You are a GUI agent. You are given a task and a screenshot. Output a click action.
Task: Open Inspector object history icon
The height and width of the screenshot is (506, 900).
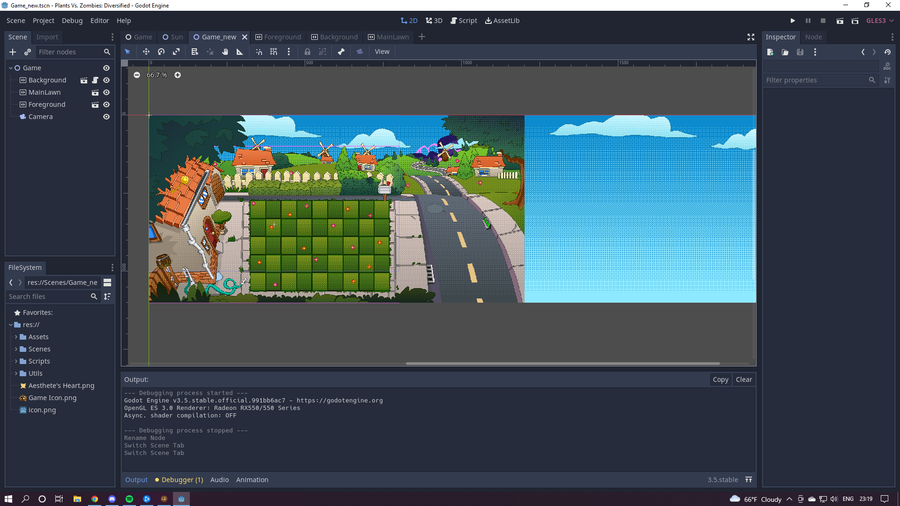tap(887, 52)
